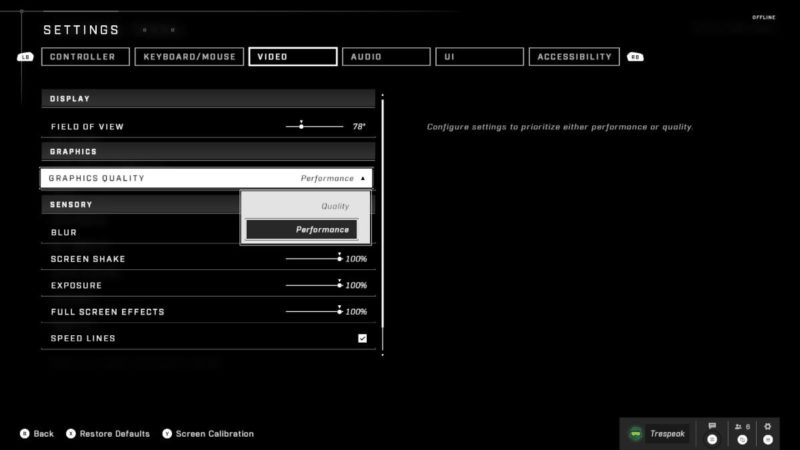Click the Trespeak player avatar

636,434
